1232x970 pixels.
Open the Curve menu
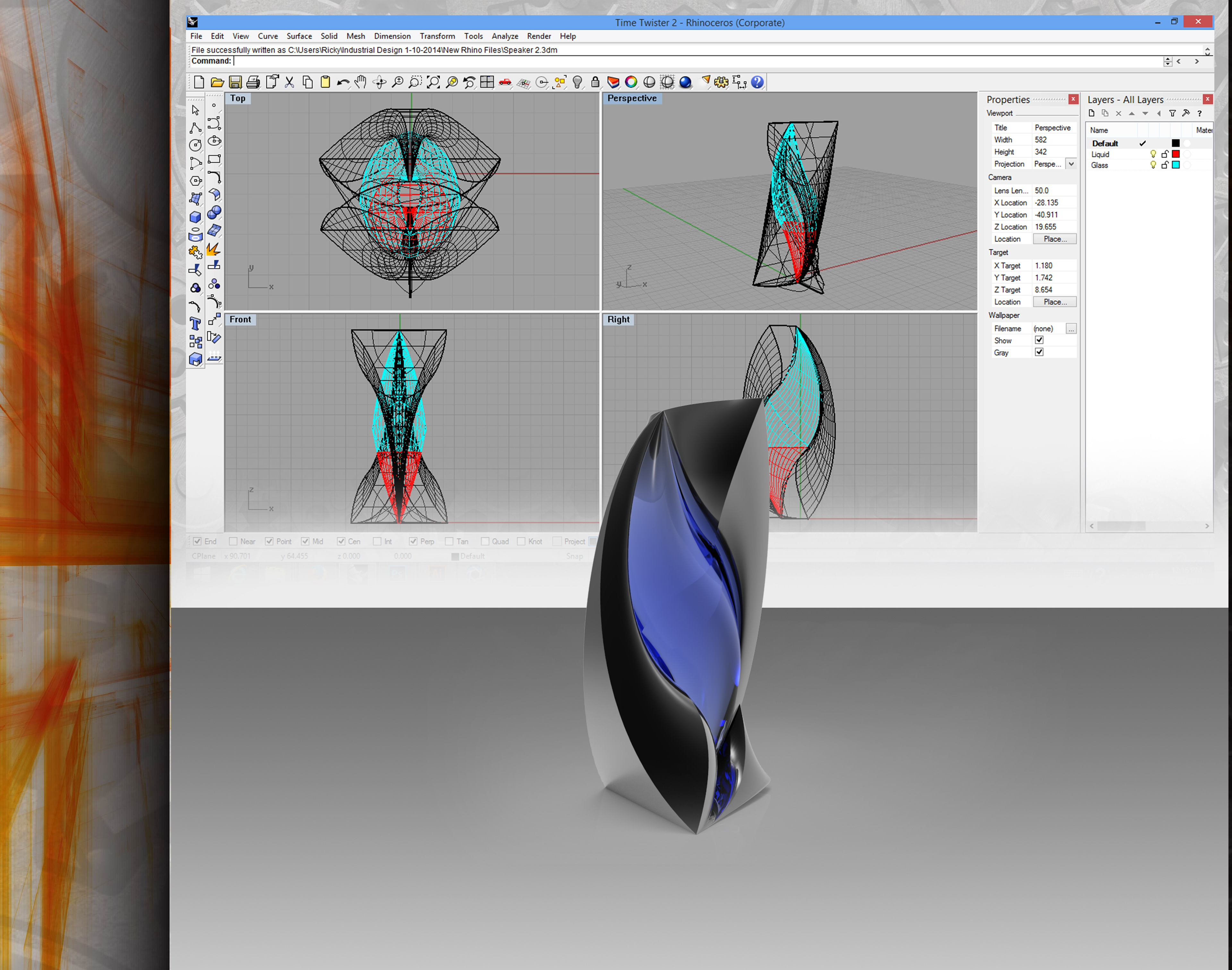(x=267, y=36)
